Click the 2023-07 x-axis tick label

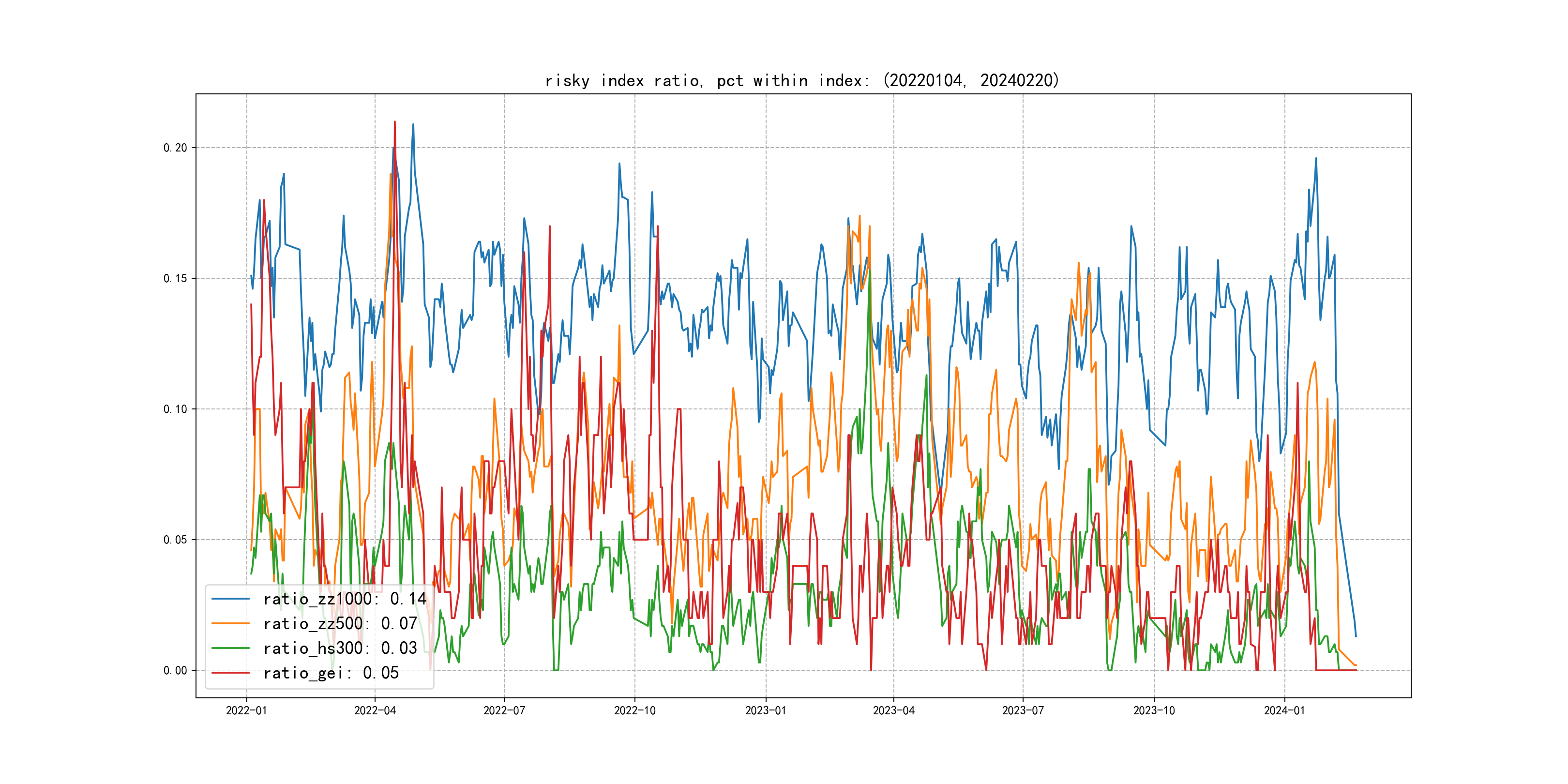(1023, 711)
